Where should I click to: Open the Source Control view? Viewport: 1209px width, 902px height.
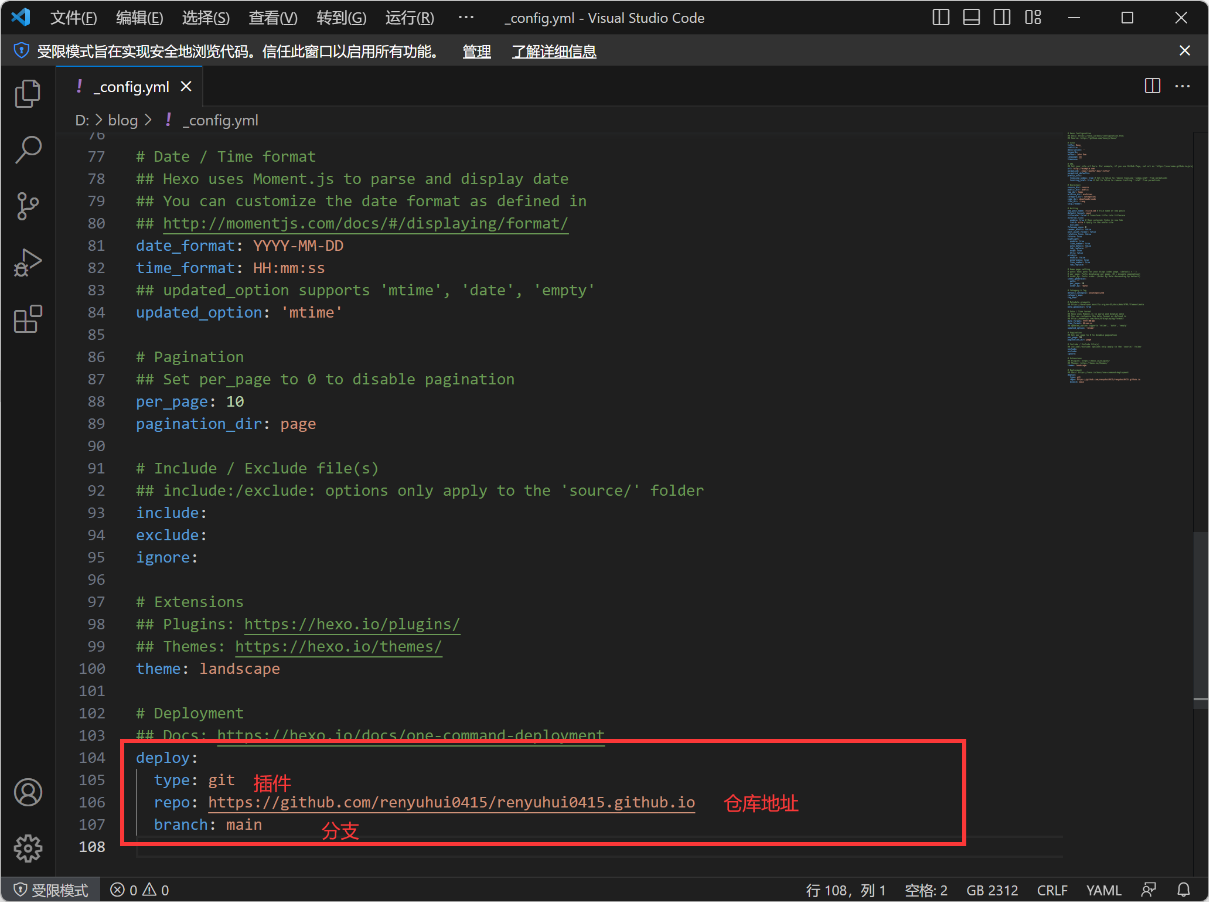[x=28, y=206]
